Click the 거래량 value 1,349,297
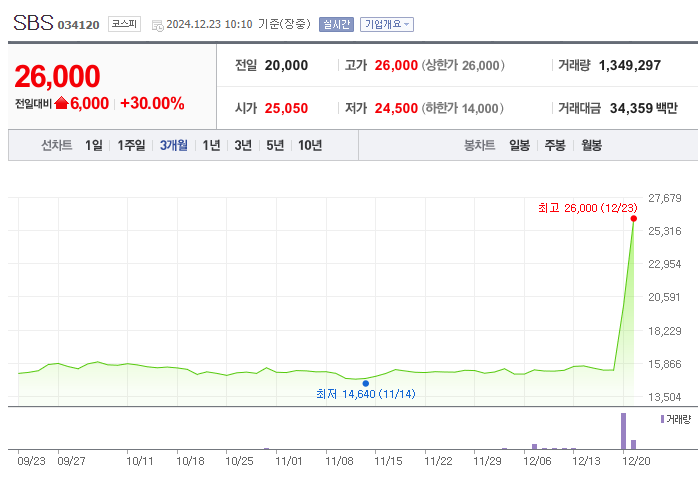The height and width of the screenshot is (477, 698). tap(630, 65)
